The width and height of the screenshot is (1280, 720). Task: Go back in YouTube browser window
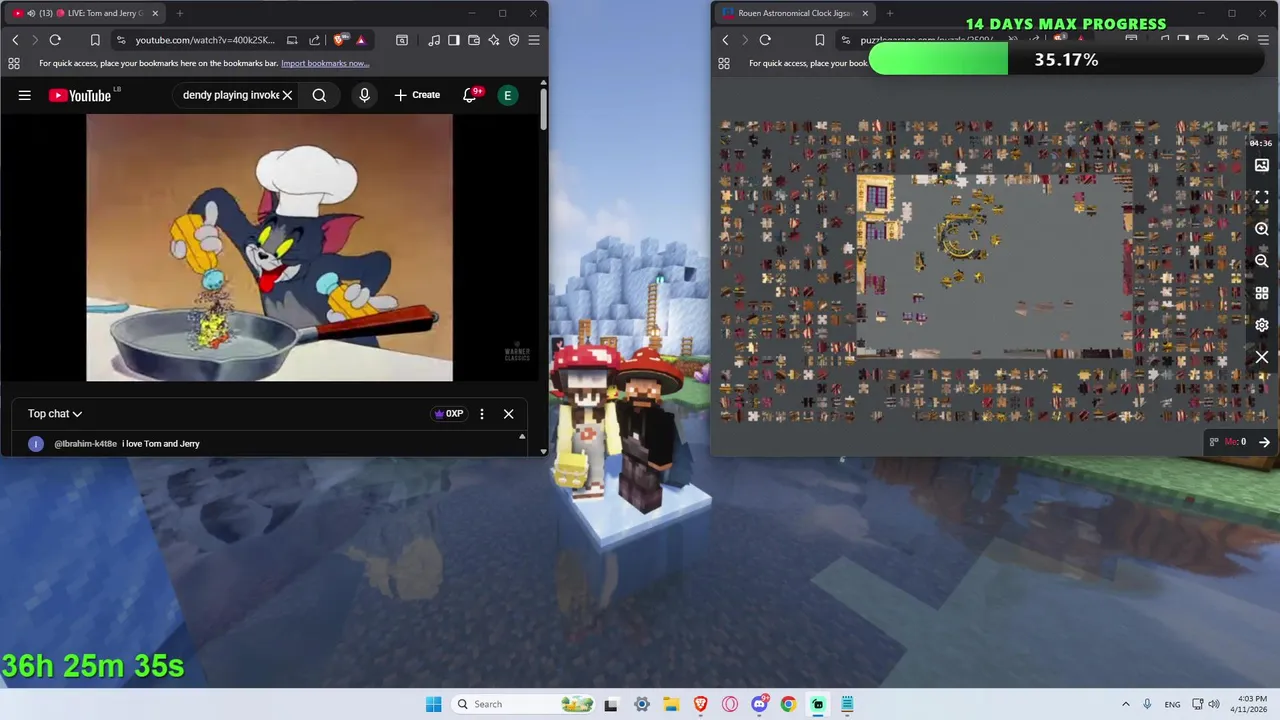point(15,40)
